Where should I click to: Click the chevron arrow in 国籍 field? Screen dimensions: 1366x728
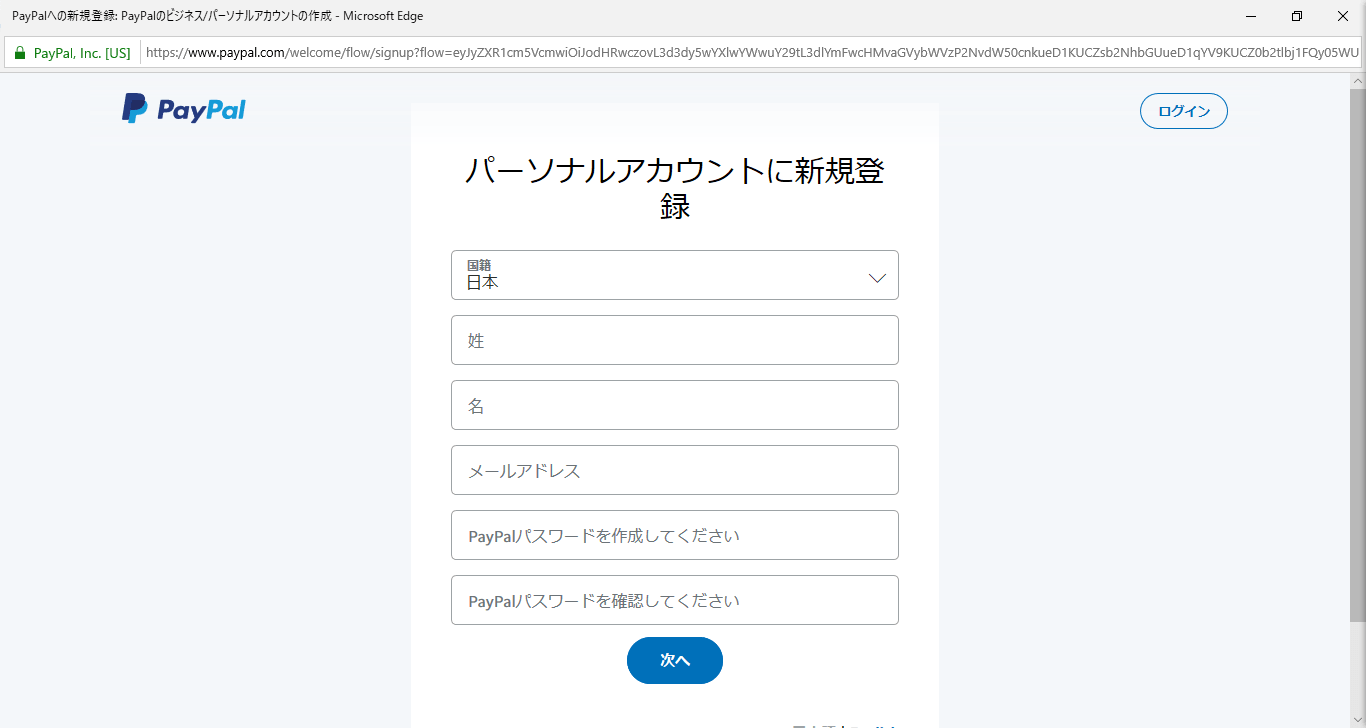click(877, 278)
